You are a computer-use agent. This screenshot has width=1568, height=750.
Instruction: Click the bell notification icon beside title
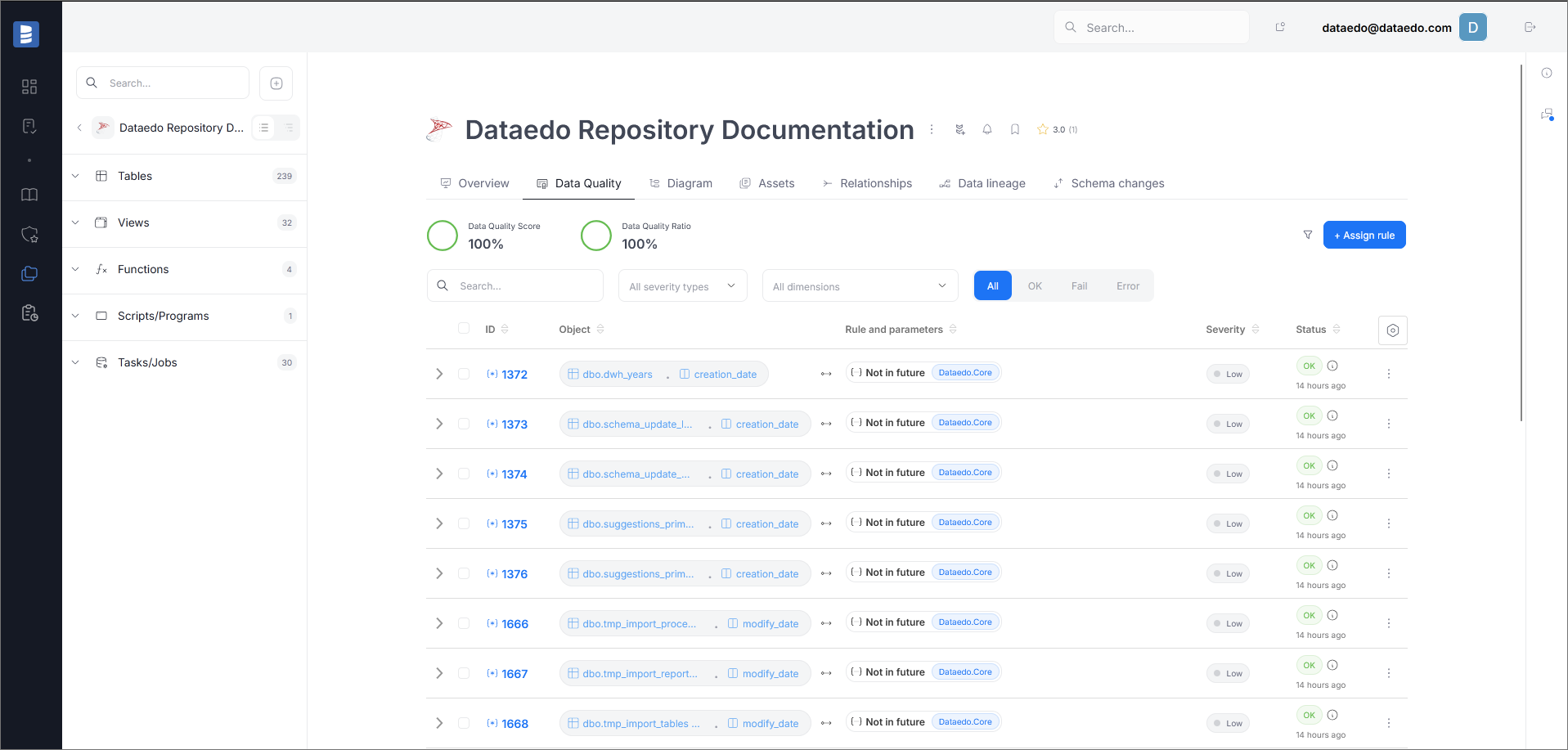click(987, 129)
